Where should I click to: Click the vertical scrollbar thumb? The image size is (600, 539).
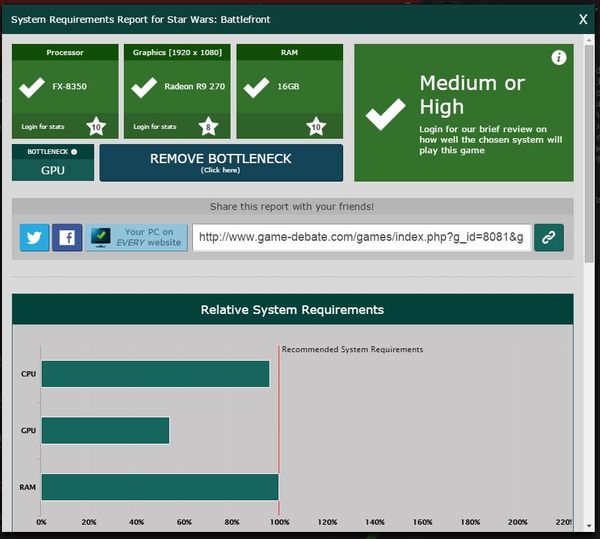coord(589,153)
